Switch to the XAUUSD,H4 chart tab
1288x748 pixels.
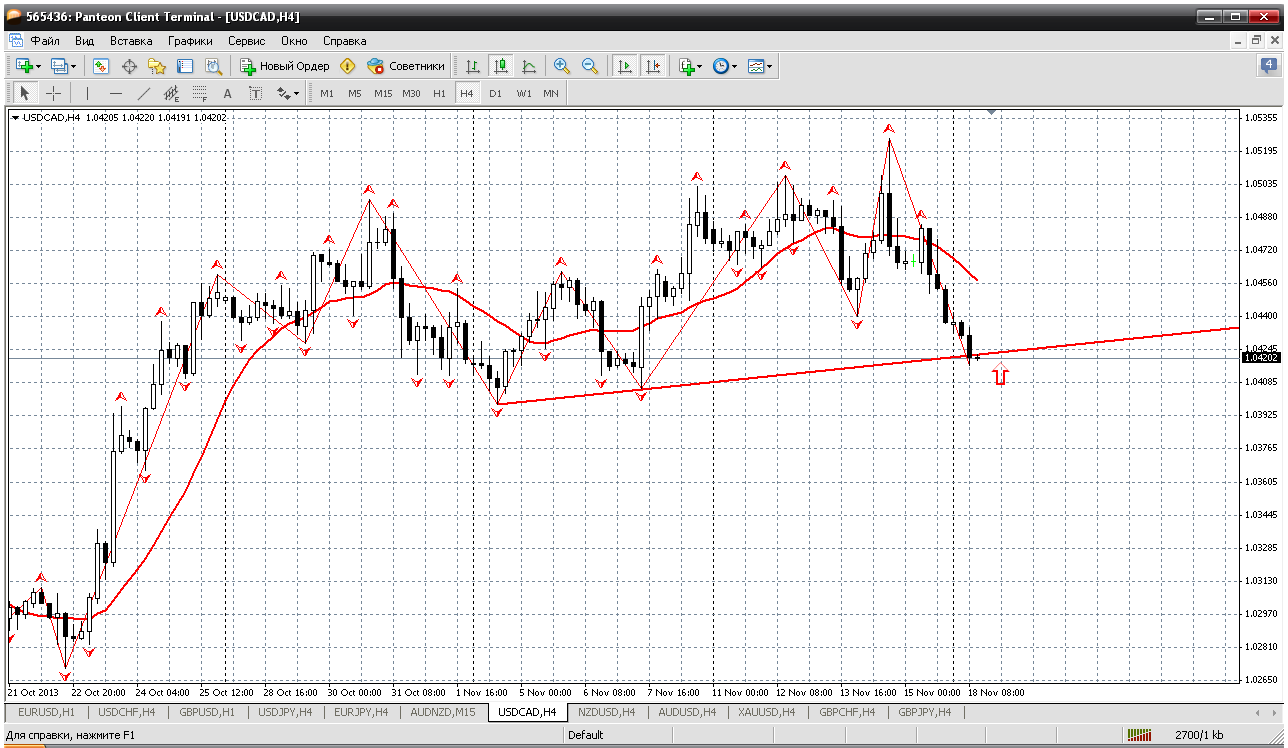tap(767, 712)
